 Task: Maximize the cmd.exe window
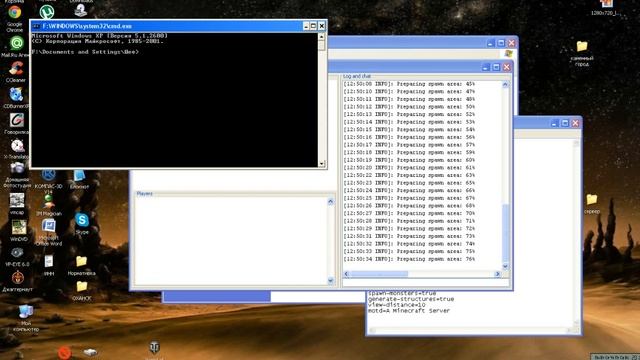point(313,26)
